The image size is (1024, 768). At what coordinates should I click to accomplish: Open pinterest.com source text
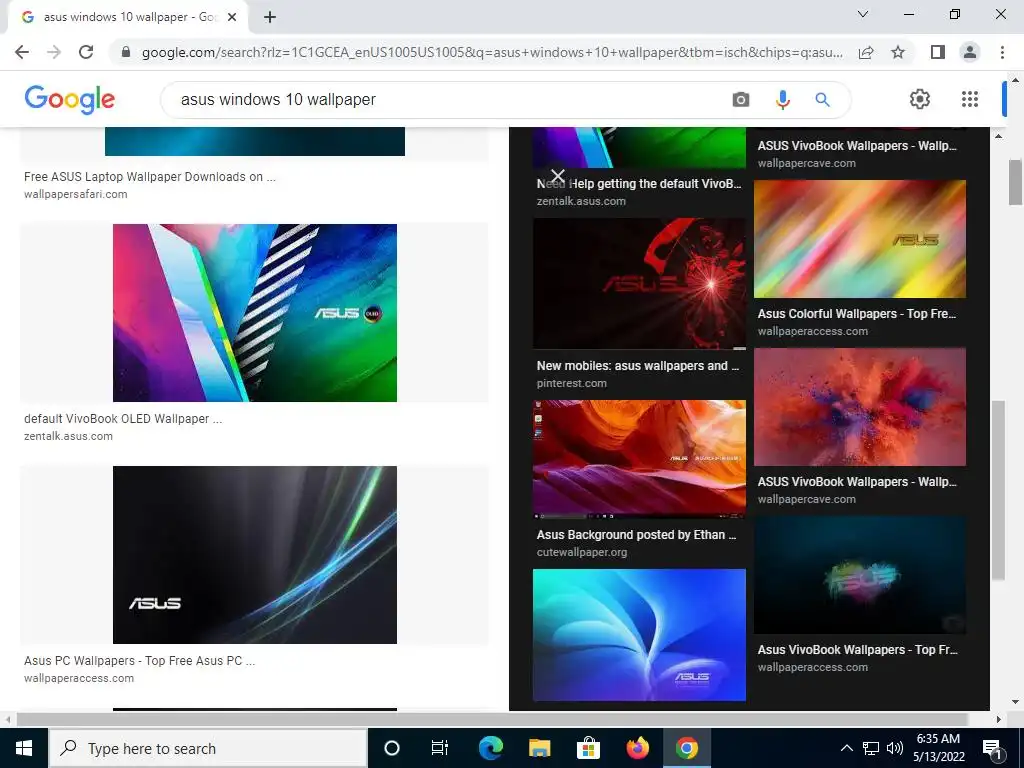coord(571,383)
